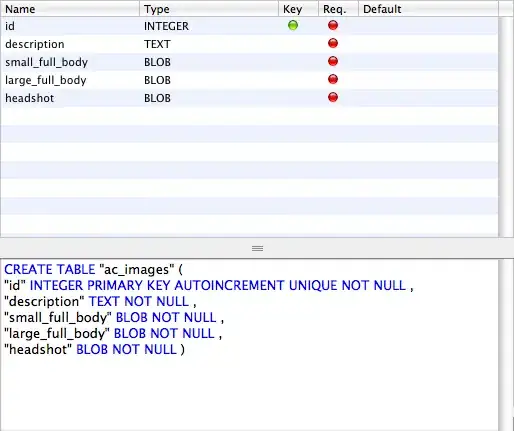Click the CREATE TABLE "ac_images" line

coord(93,269)
